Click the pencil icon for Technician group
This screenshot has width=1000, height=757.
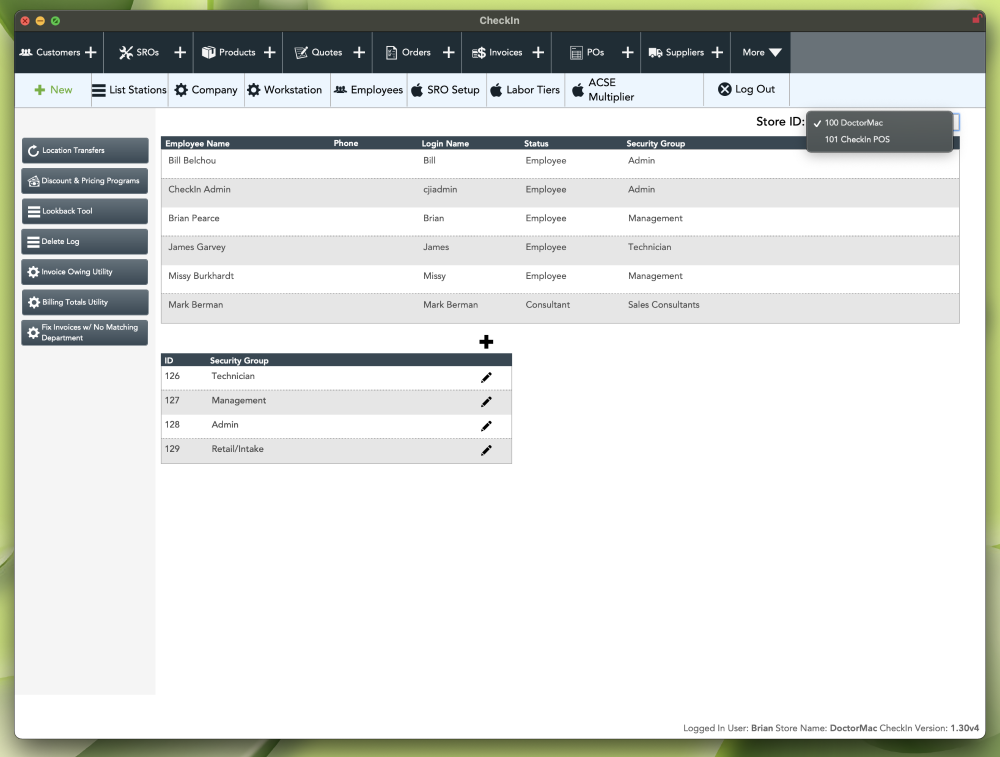[x=486, y=377]
